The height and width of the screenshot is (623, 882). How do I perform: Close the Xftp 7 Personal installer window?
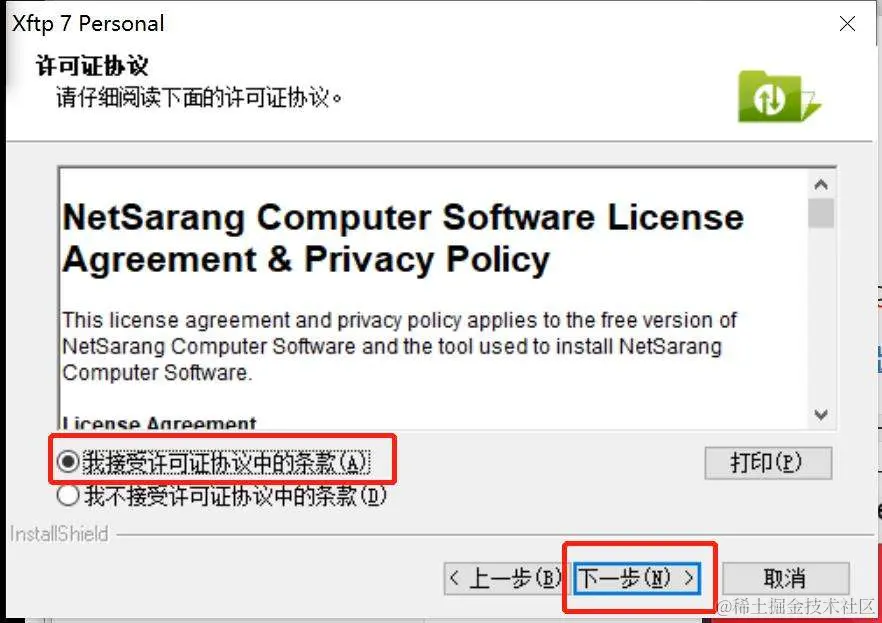(x=847, y=24)
